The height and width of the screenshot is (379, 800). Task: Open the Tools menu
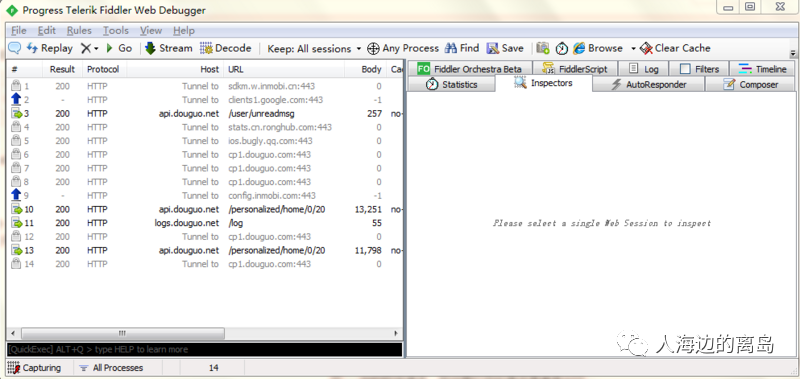116,31
